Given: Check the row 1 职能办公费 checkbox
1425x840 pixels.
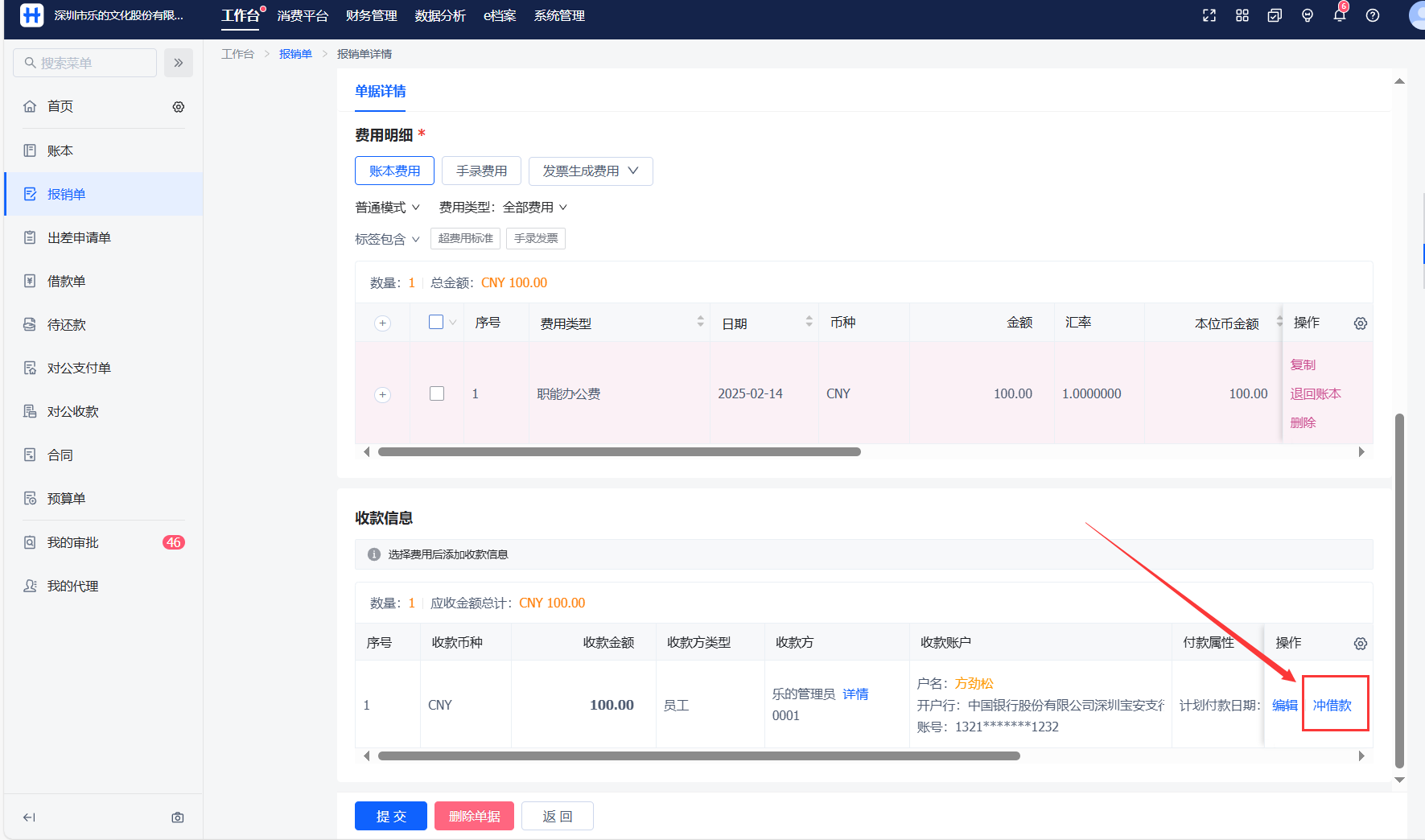Looking at the screenshot, I should click(x=437, y=393).
